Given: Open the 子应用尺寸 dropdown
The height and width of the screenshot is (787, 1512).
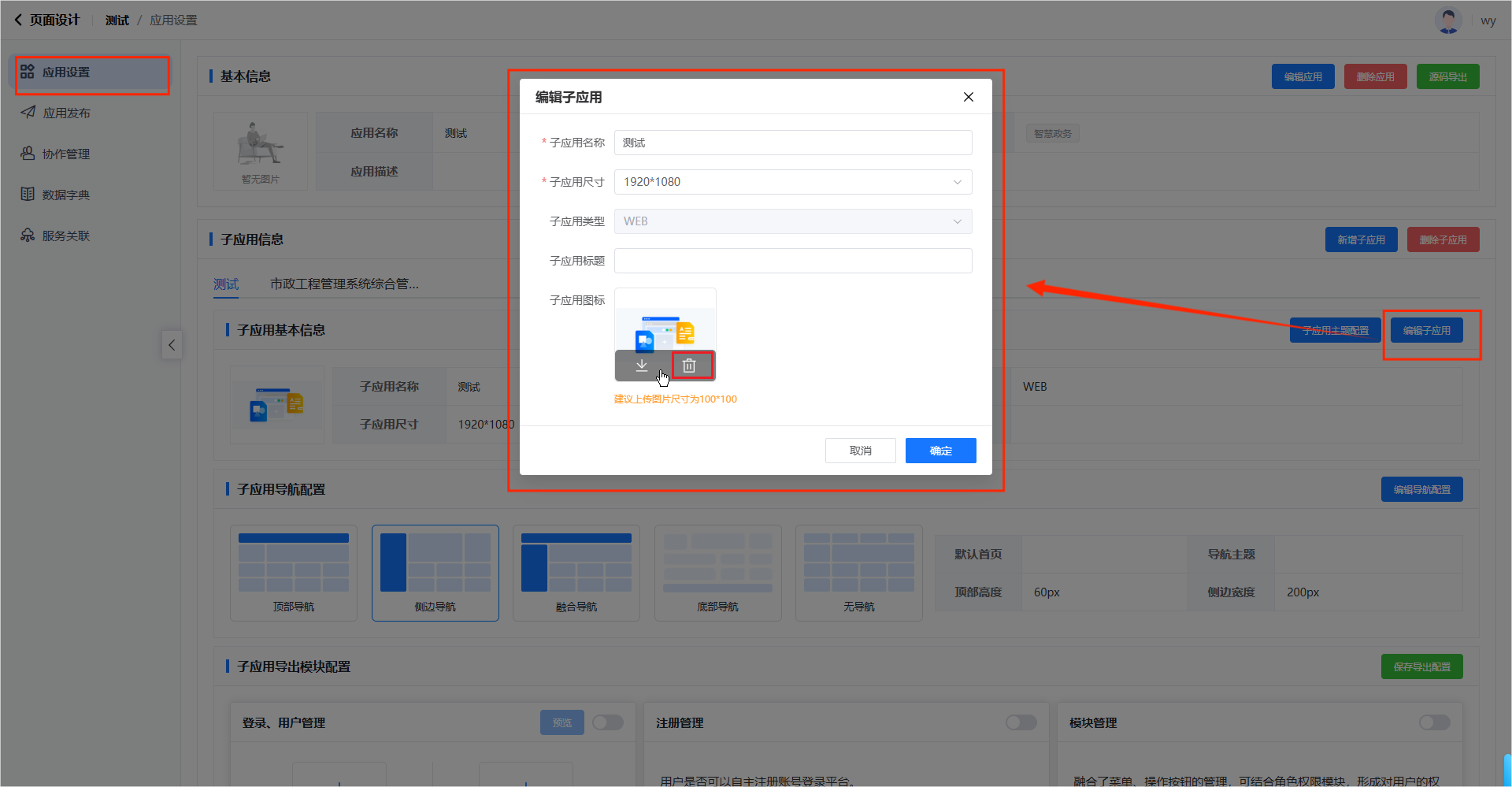Looking at the screenshot, I should pyautogui.click(x=792, y=182).
